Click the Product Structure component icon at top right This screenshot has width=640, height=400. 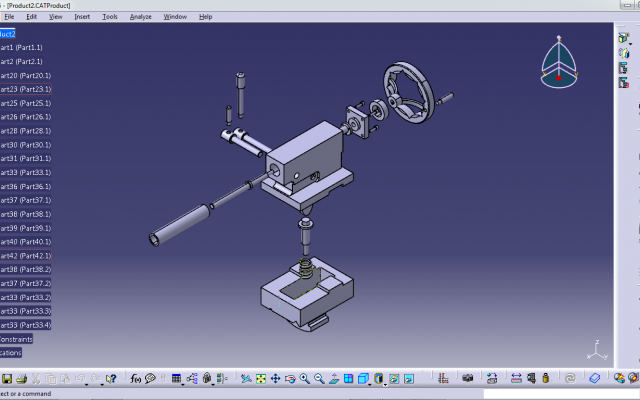pyautogui.click(x=623, y=38)
